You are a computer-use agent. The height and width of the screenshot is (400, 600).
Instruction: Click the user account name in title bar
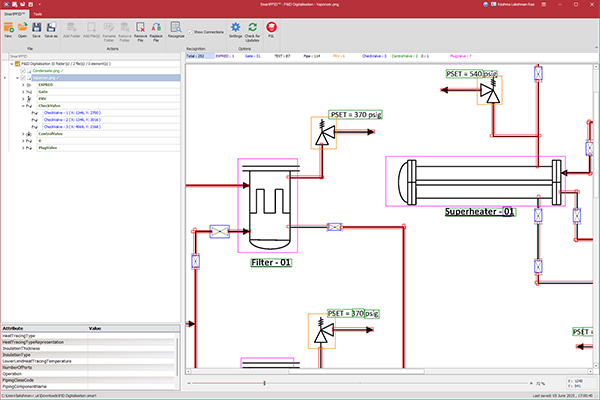coord(515,4)
